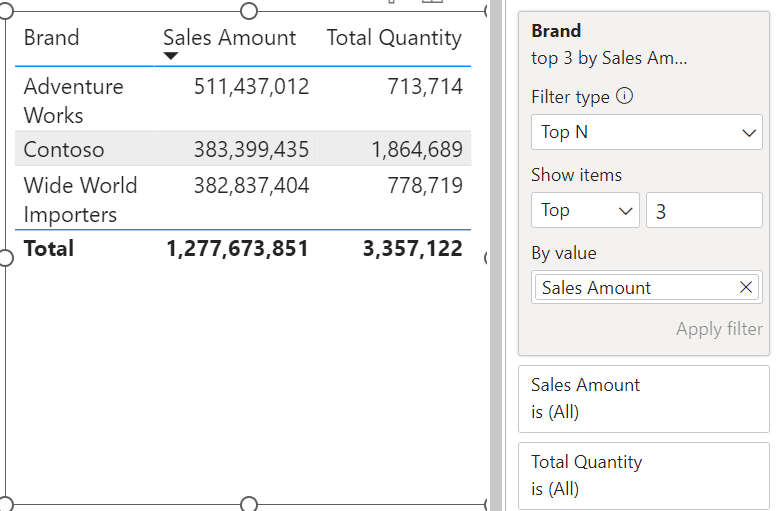The image size is (776, 511).
Task: Click the Brand filter card title
Action: (556, 31)
